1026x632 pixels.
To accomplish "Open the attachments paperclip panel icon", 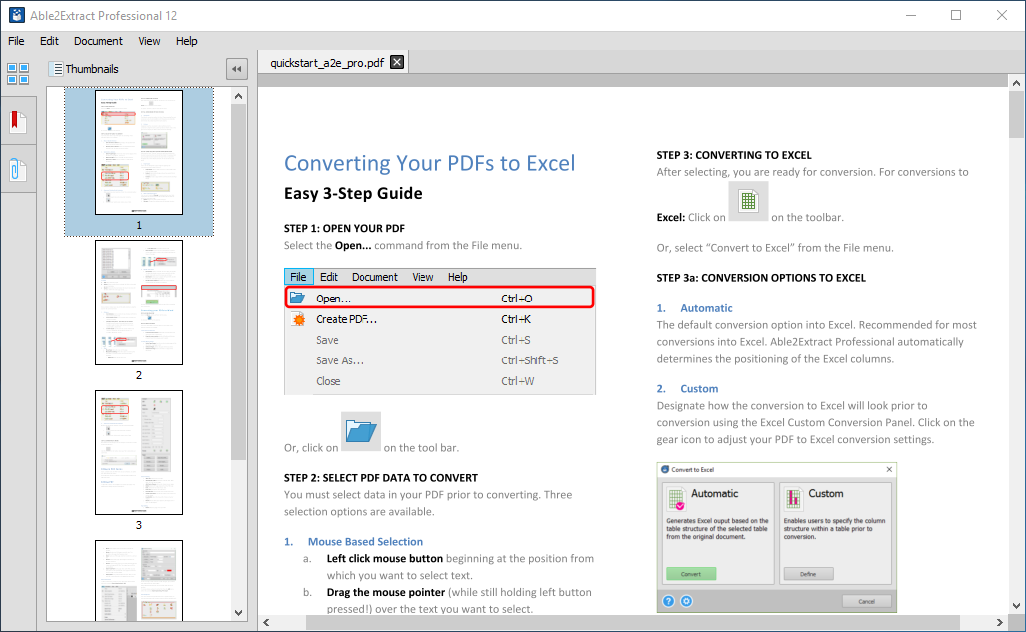I will [18, 170].
